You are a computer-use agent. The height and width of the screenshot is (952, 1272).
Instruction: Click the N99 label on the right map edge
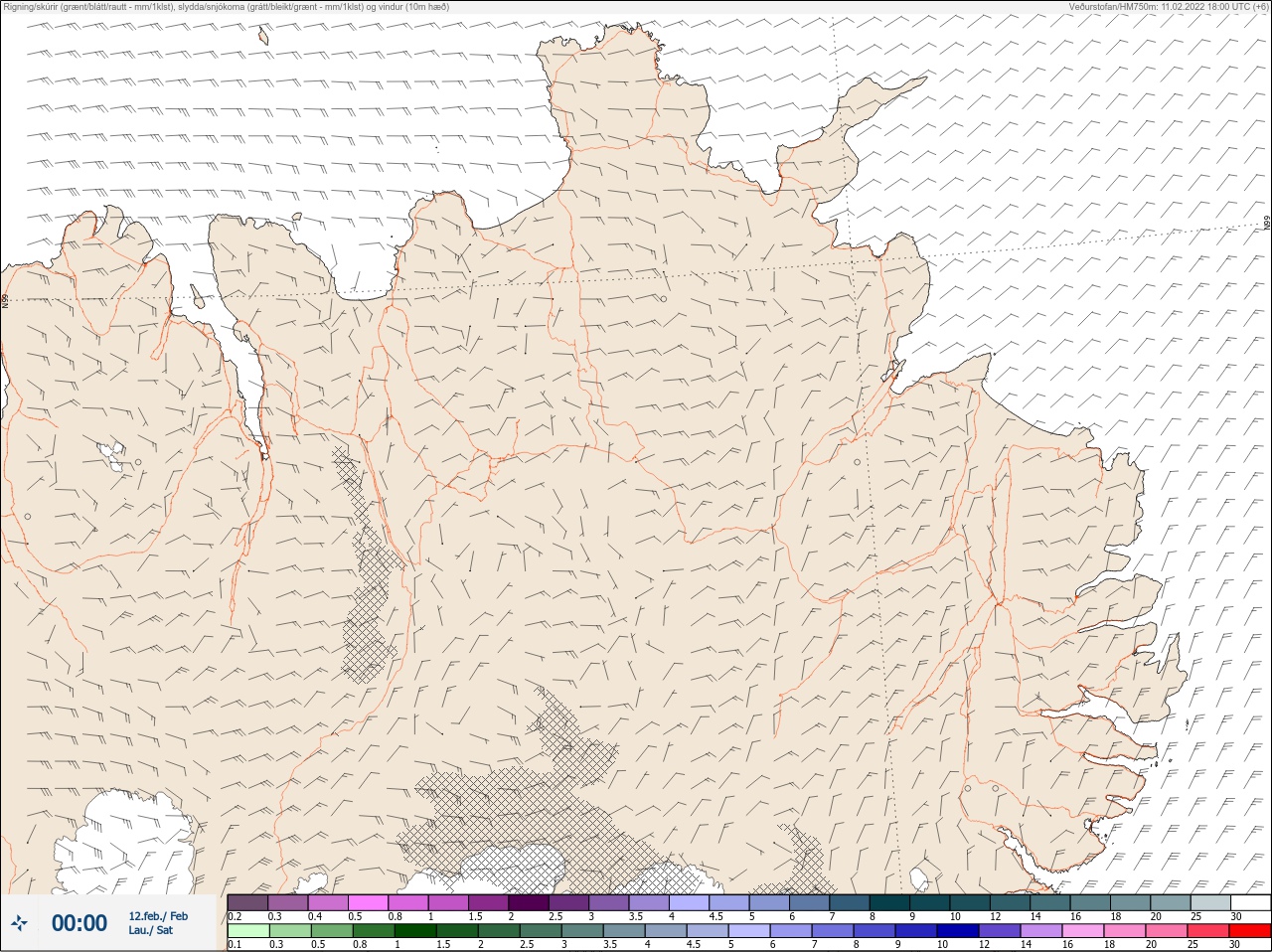click(1267, 224)
